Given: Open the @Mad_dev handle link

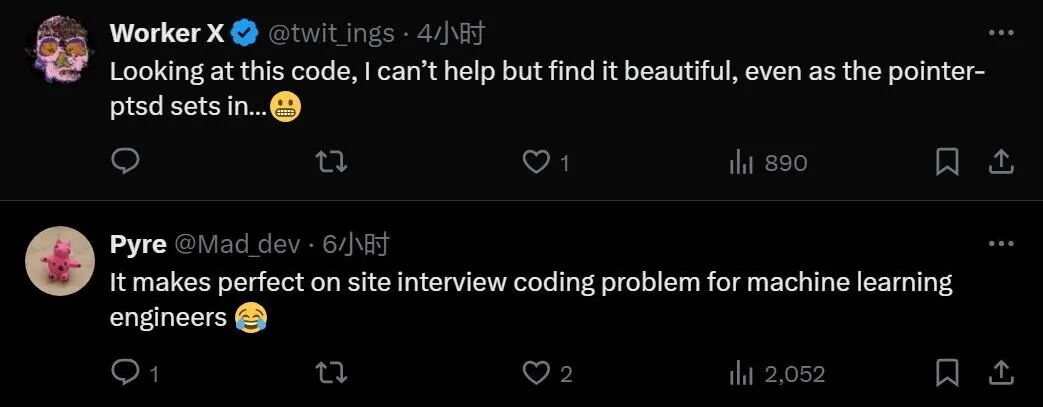Looking at the screenshot, I should (237, 245).
